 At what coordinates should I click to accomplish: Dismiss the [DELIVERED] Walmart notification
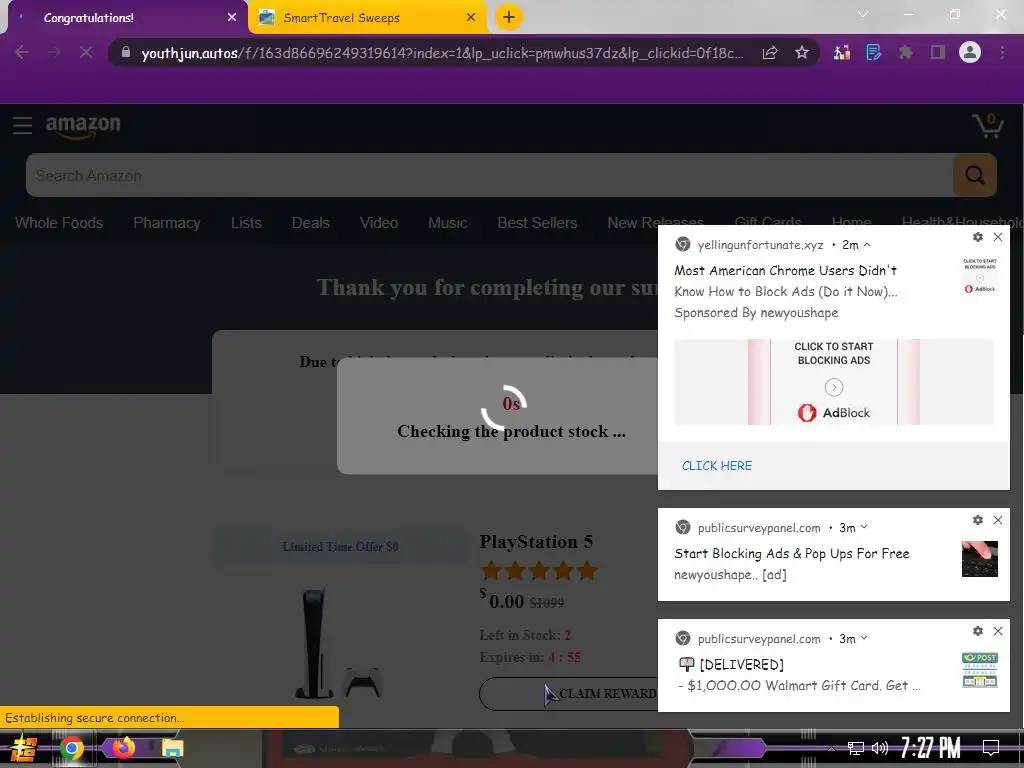998,631
